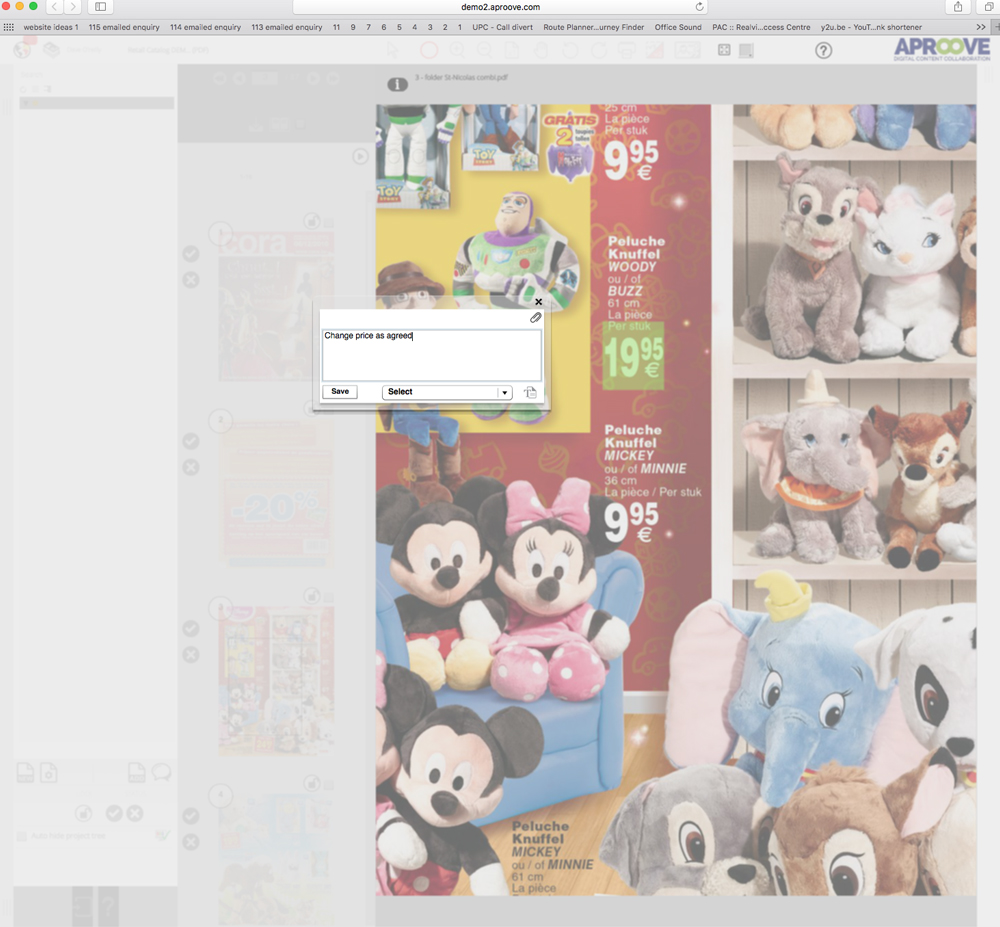
Task: Expand the bookmarks overflow chevron
Action: point(981,27)
